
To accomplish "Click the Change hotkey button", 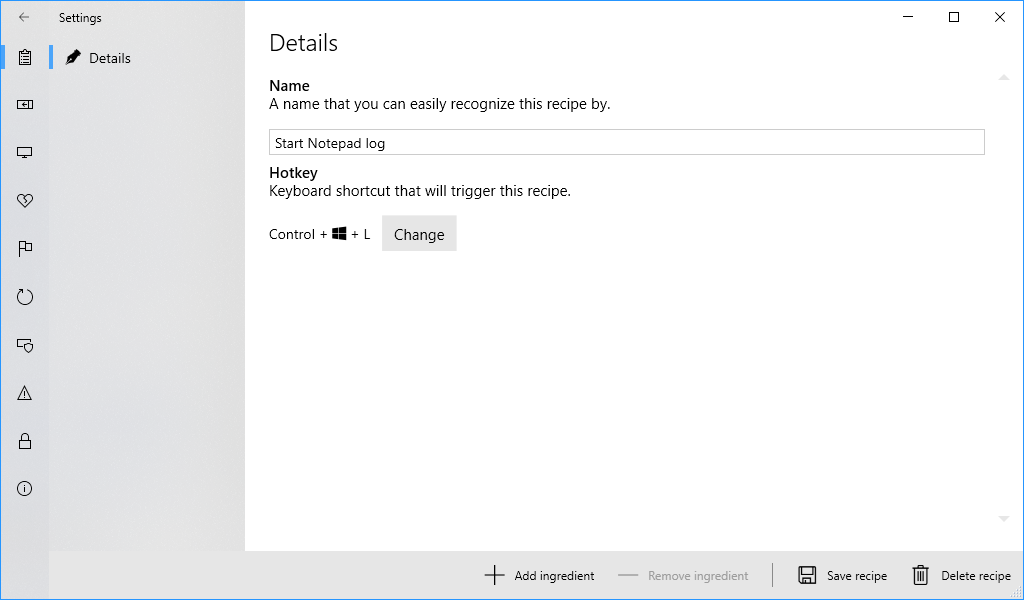I will 419,234.
